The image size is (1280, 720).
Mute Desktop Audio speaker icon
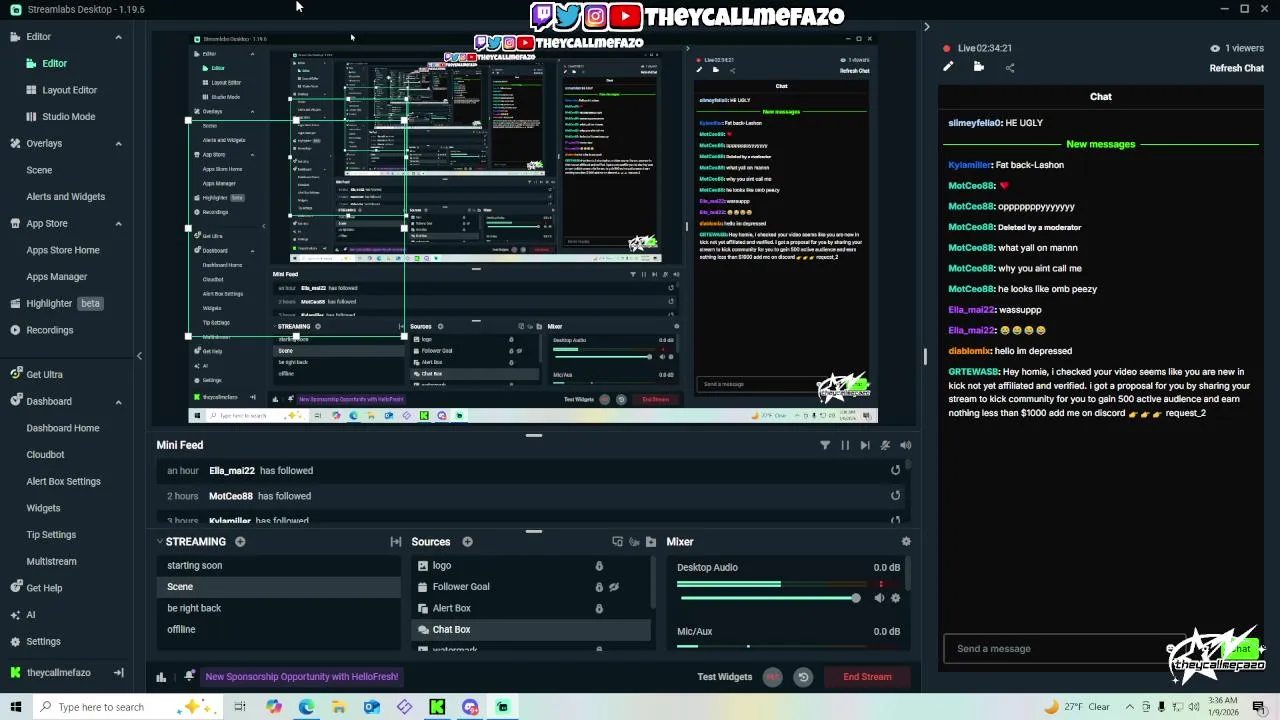pyautogui.click(x=879, y=598)
